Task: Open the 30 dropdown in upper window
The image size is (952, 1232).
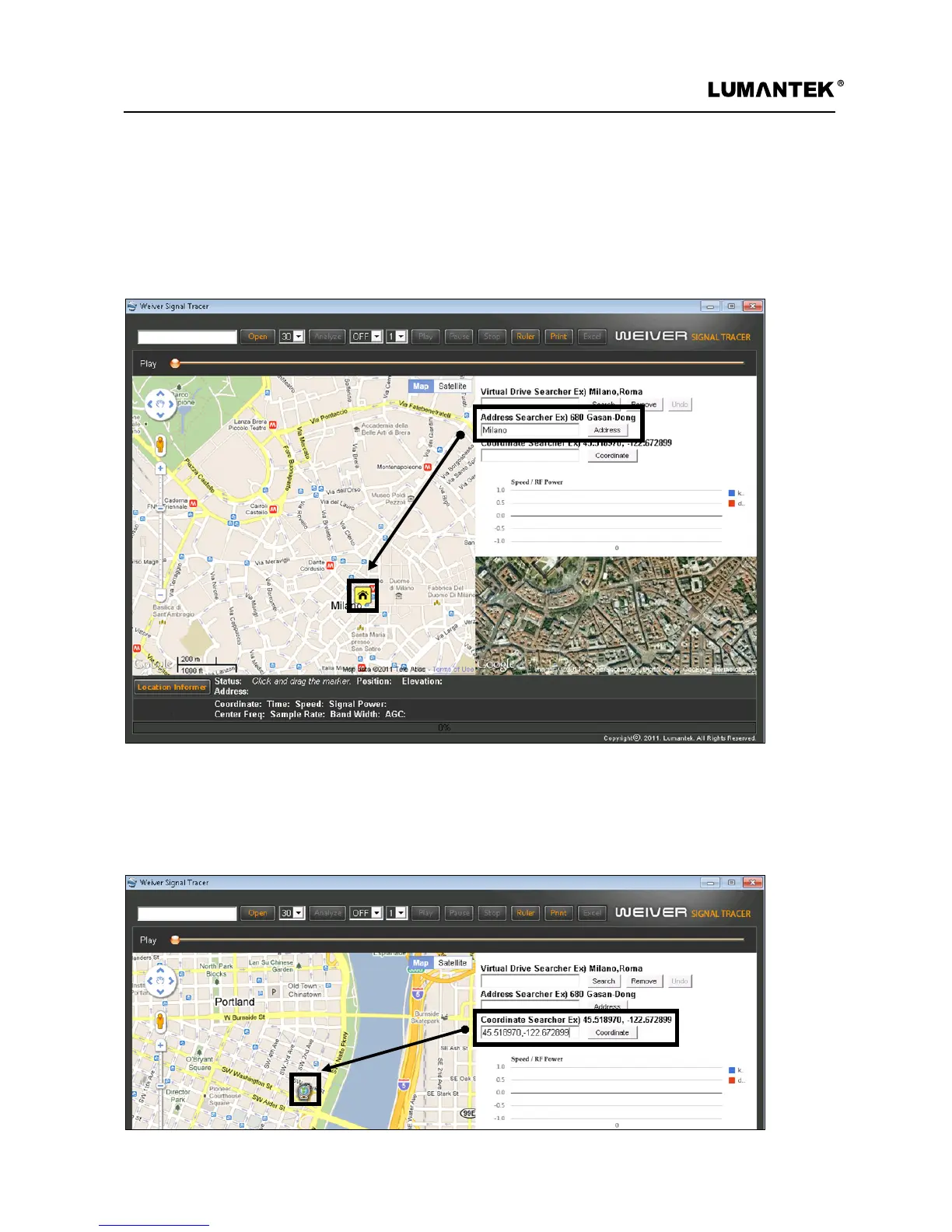Action: pos(292,337)
